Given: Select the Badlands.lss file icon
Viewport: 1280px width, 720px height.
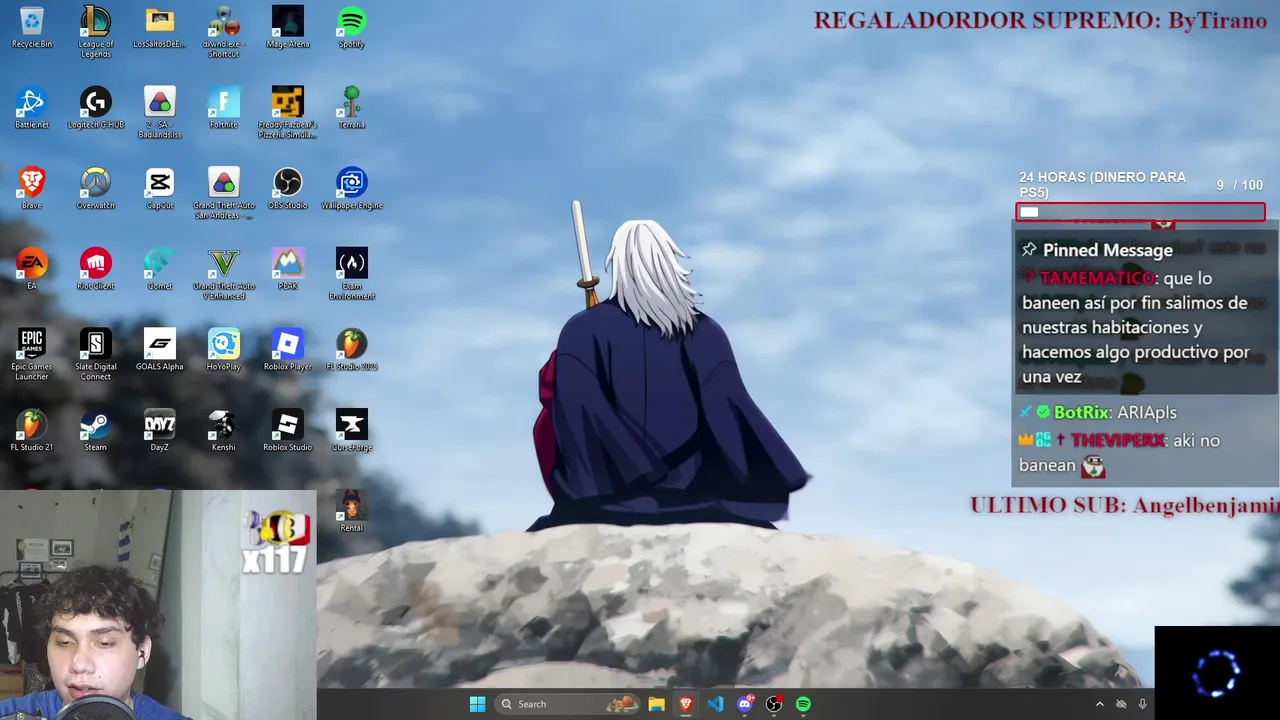Looking at the screenshot, I should coord(160,113).
